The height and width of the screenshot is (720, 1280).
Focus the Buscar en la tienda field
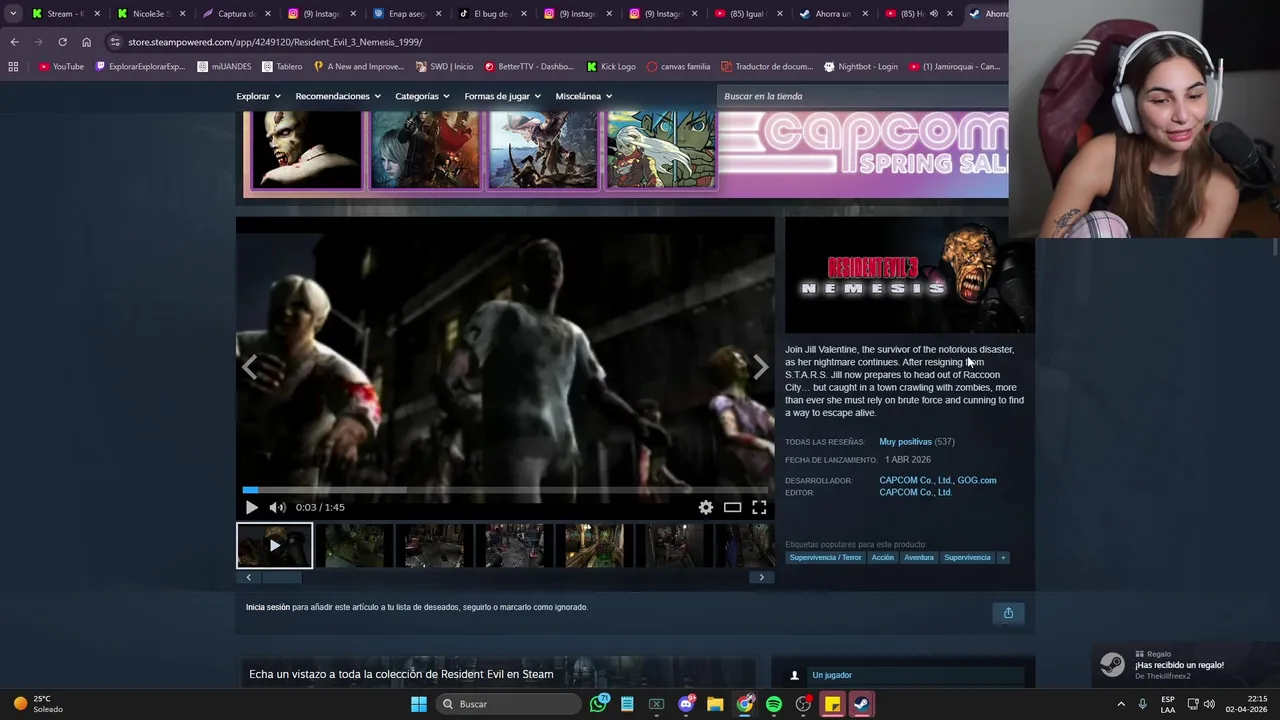point(862,96)
